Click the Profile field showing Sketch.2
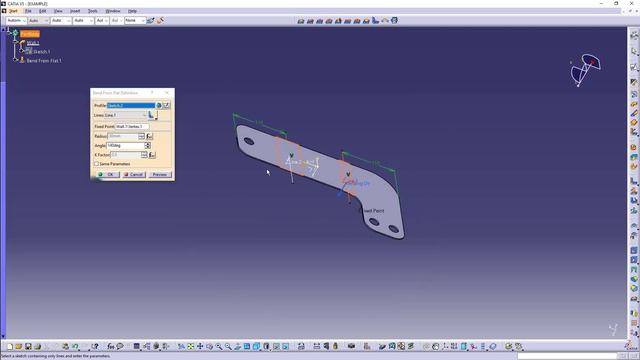Image resolution: width=640 pixels, height=360 pixels. 131,105
